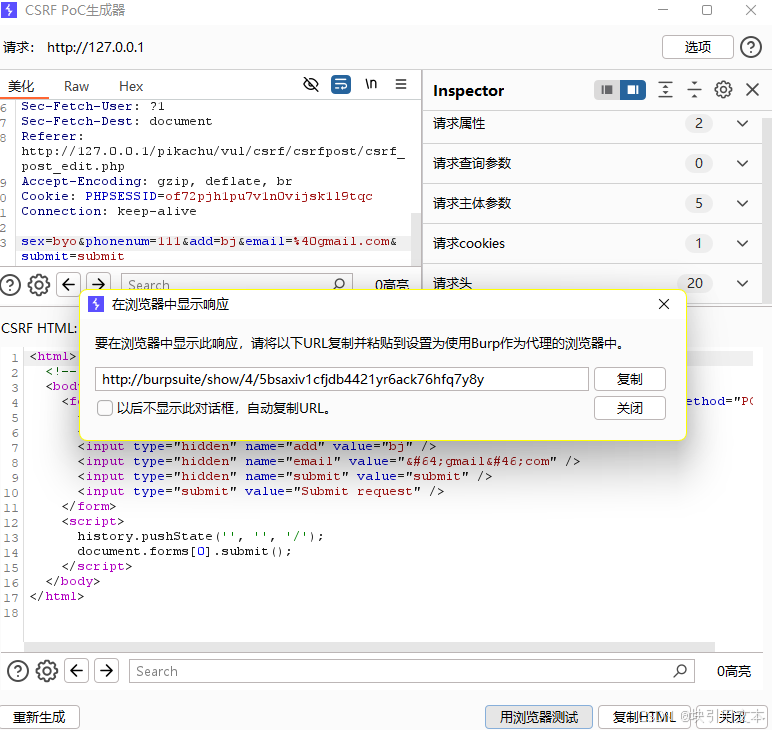Click 用浏览器测试 button
The width and height of the screenshot is (772, 730).
click(539, 717)
